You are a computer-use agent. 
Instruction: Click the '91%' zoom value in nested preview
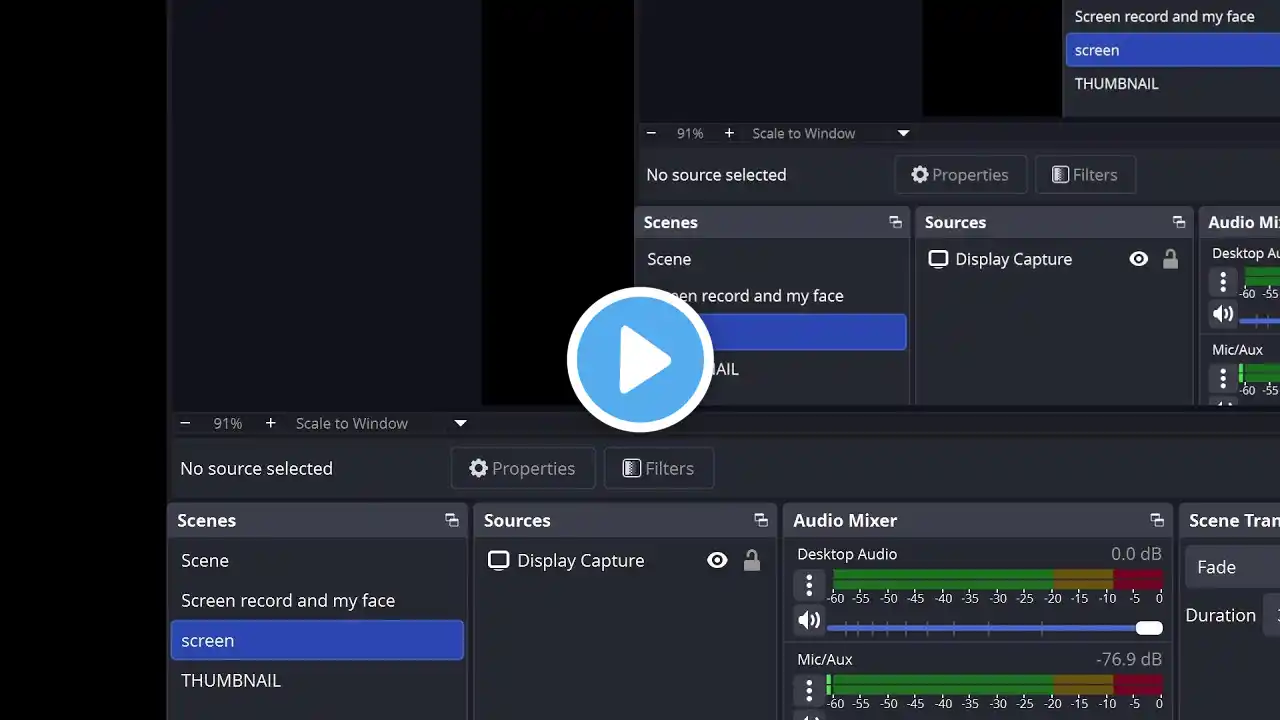(x=690, y=133)
